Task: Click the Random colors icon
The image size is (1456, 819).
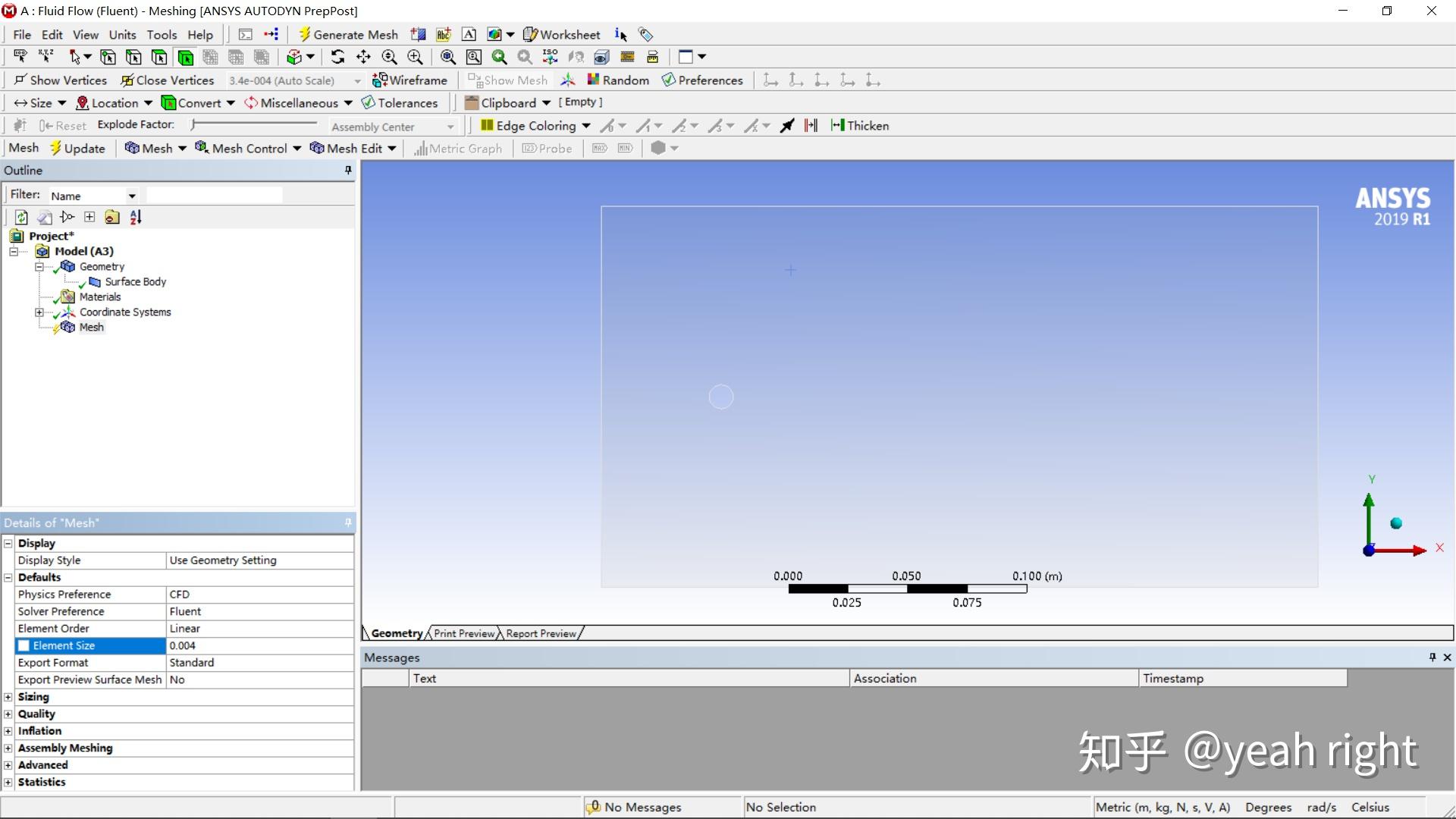Action: point(618,80)
